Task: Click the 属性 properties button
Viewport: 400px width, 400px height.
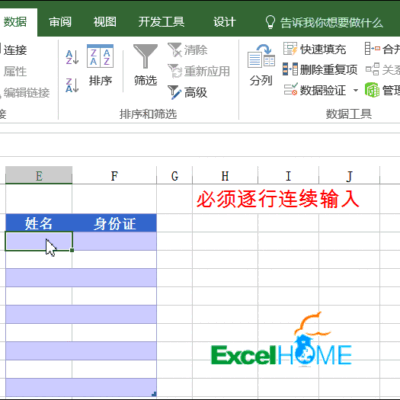Action: [x=15, y=71]
